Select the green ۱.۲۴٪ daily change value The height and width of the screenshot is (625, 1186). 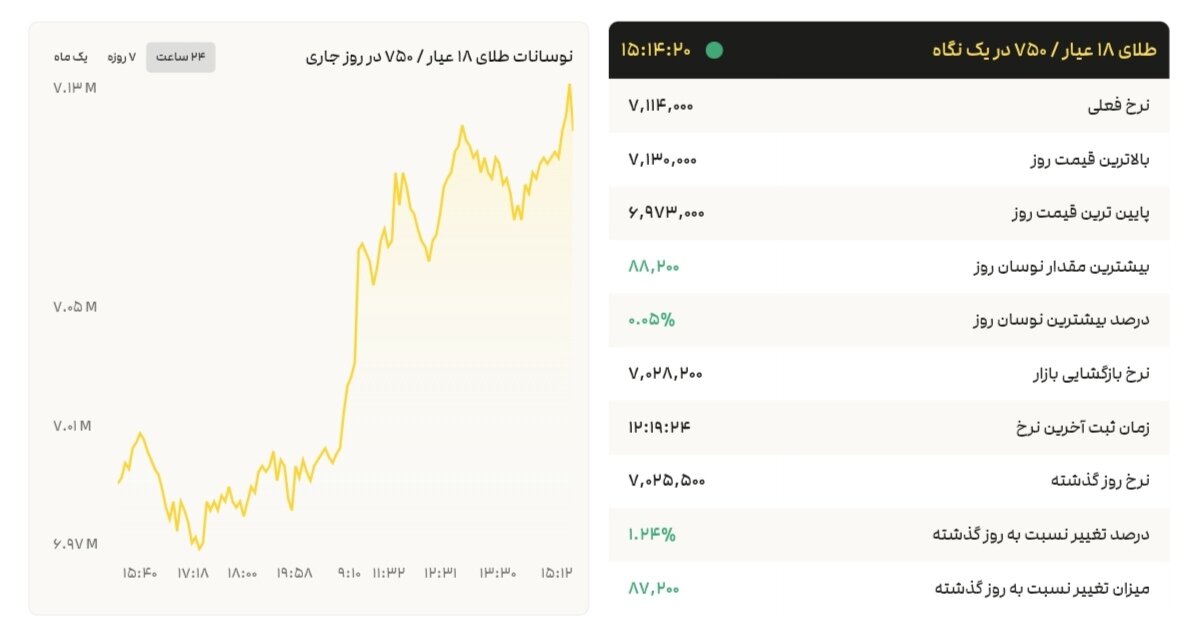pos(650,535)
